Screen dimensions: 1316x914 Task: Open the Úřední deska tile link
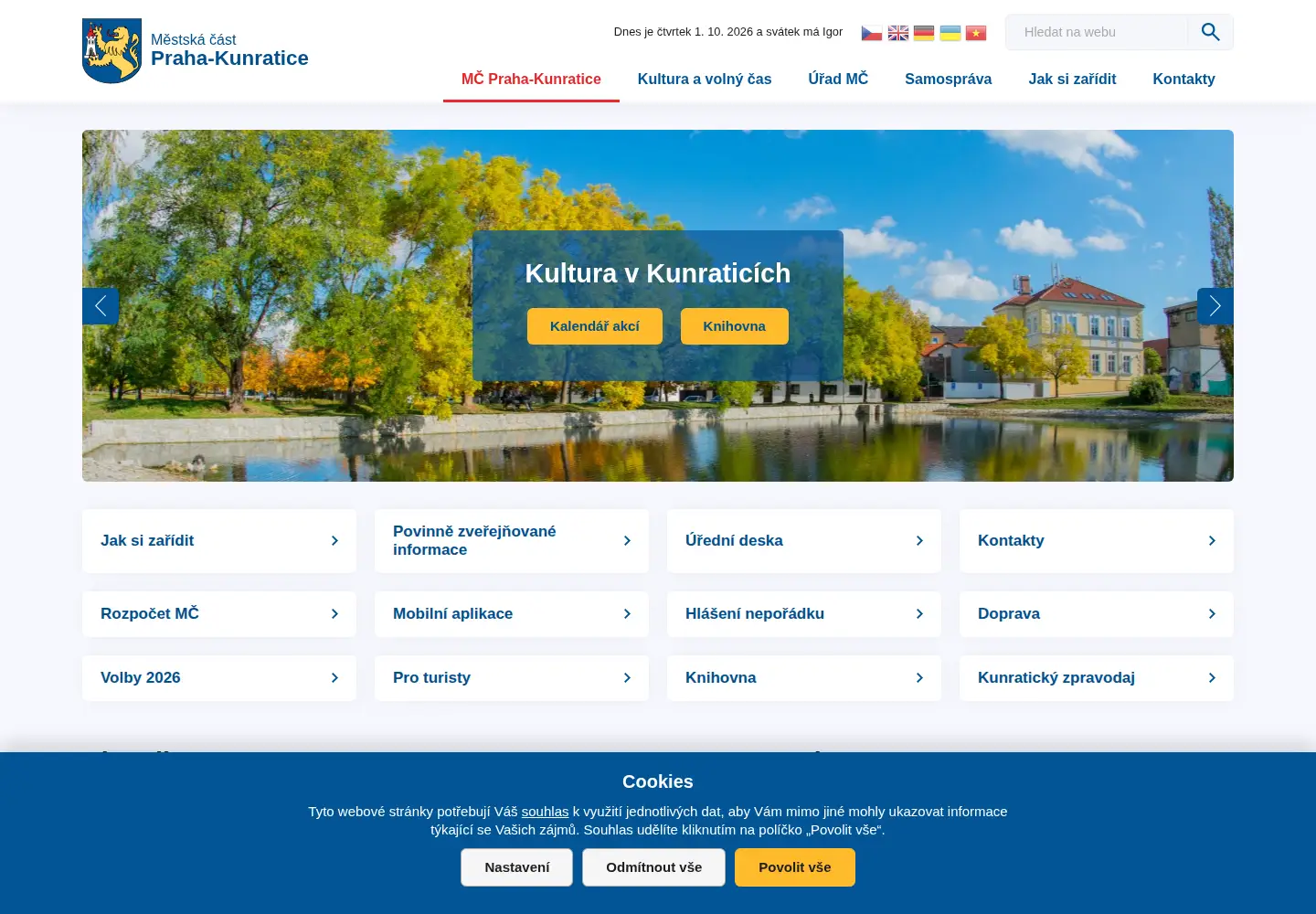pyautogui.click(x=804, y=541)
